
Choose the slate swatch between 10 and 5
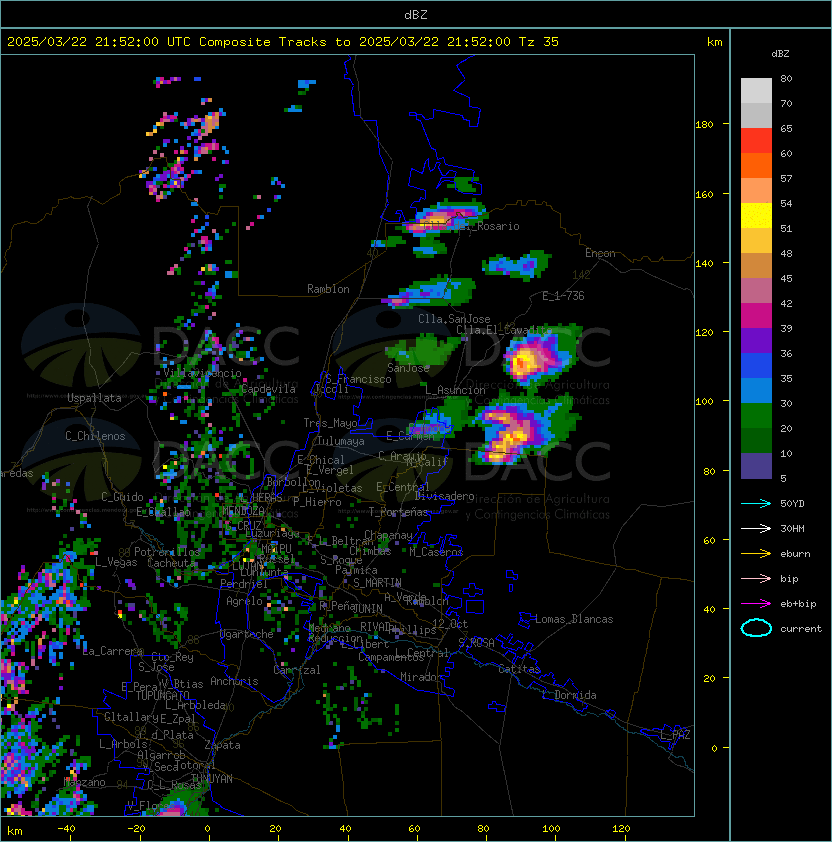(756, 466)
